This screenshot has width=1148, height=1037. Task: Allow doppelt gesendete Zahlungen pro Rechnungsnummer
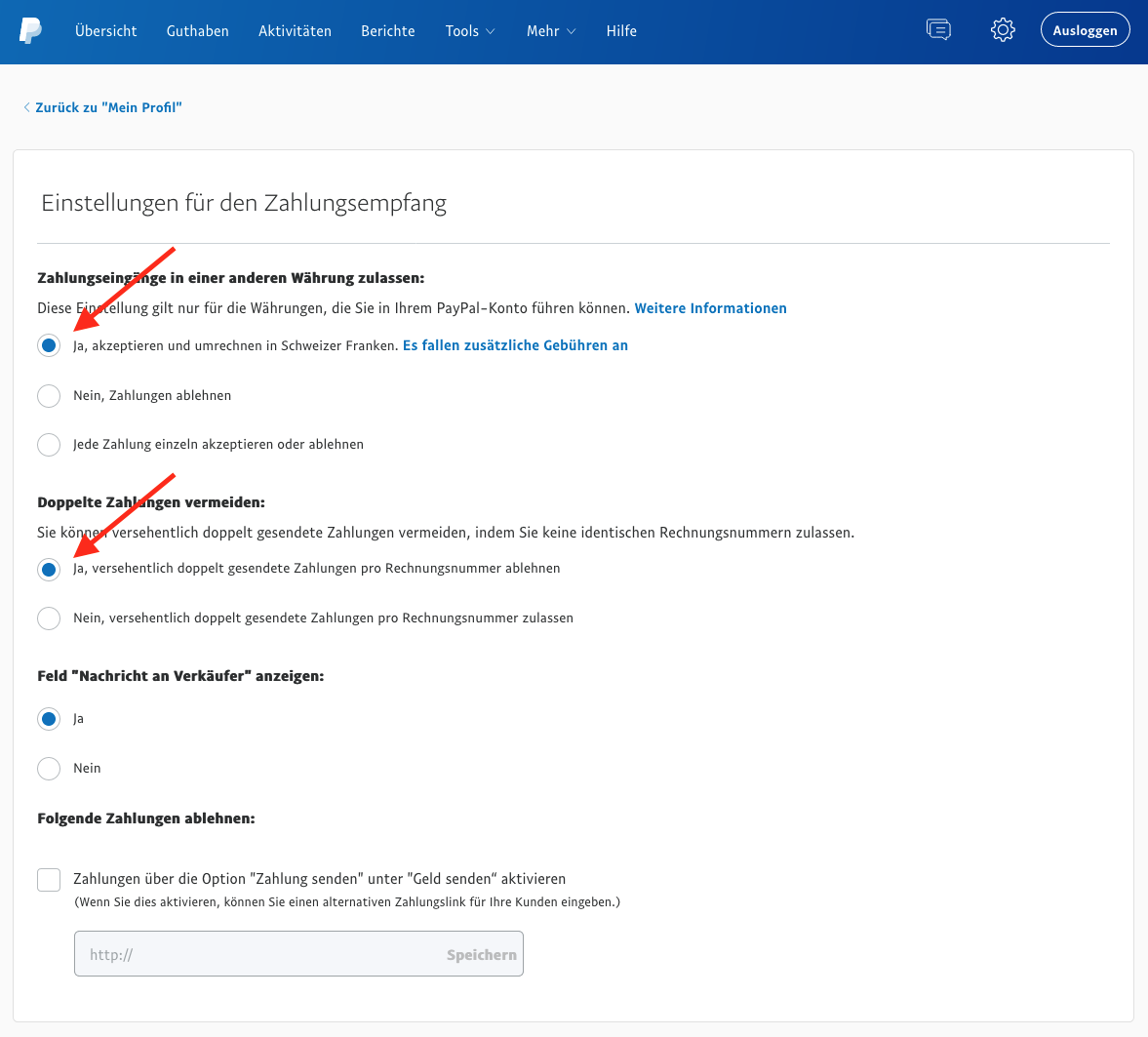(x=48, y=618)
